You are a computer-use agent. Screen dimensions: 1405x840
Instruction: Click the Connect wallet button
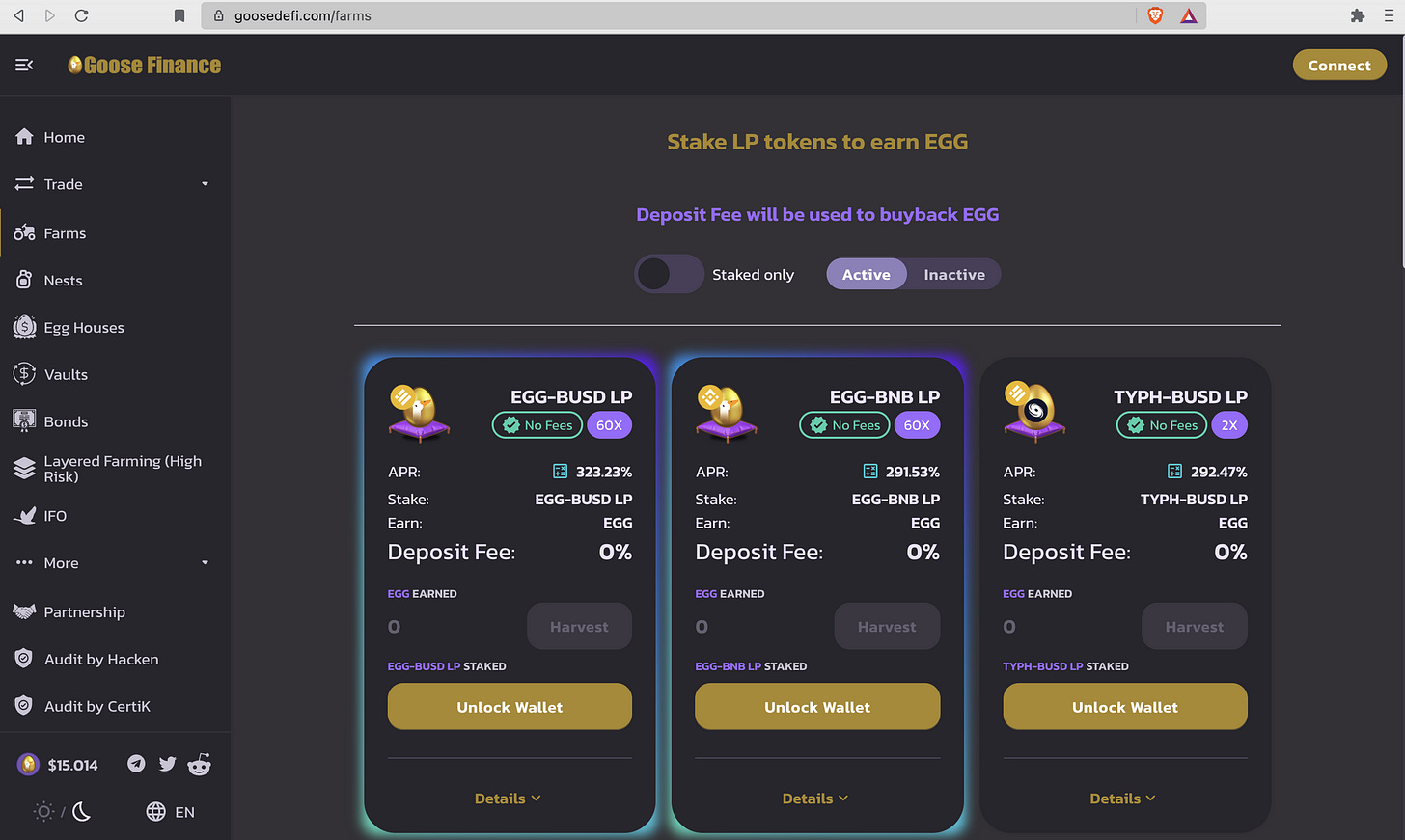click(1339, 65)
